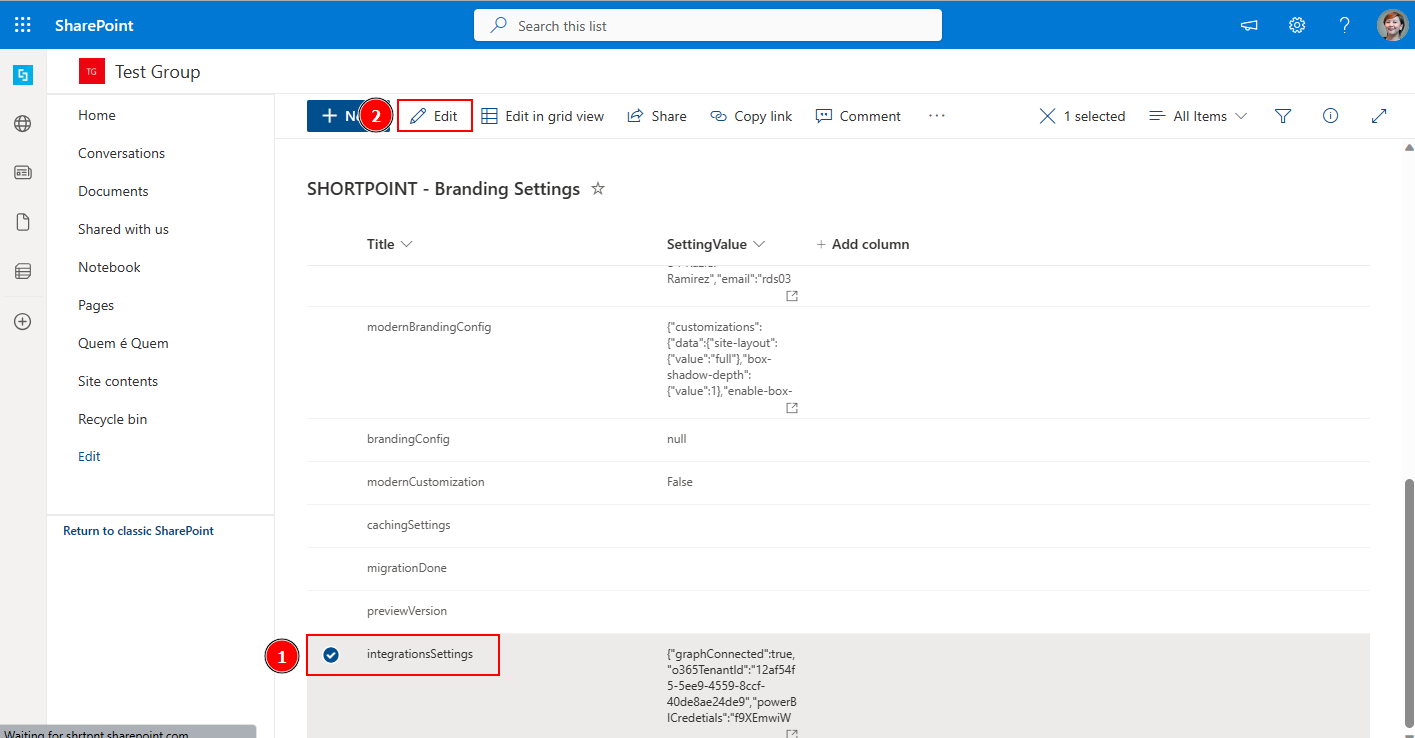The width and height of the screenshot is (1415, 738).
Task: Open the filter pane funnel icon
Action: point(1283,116)
